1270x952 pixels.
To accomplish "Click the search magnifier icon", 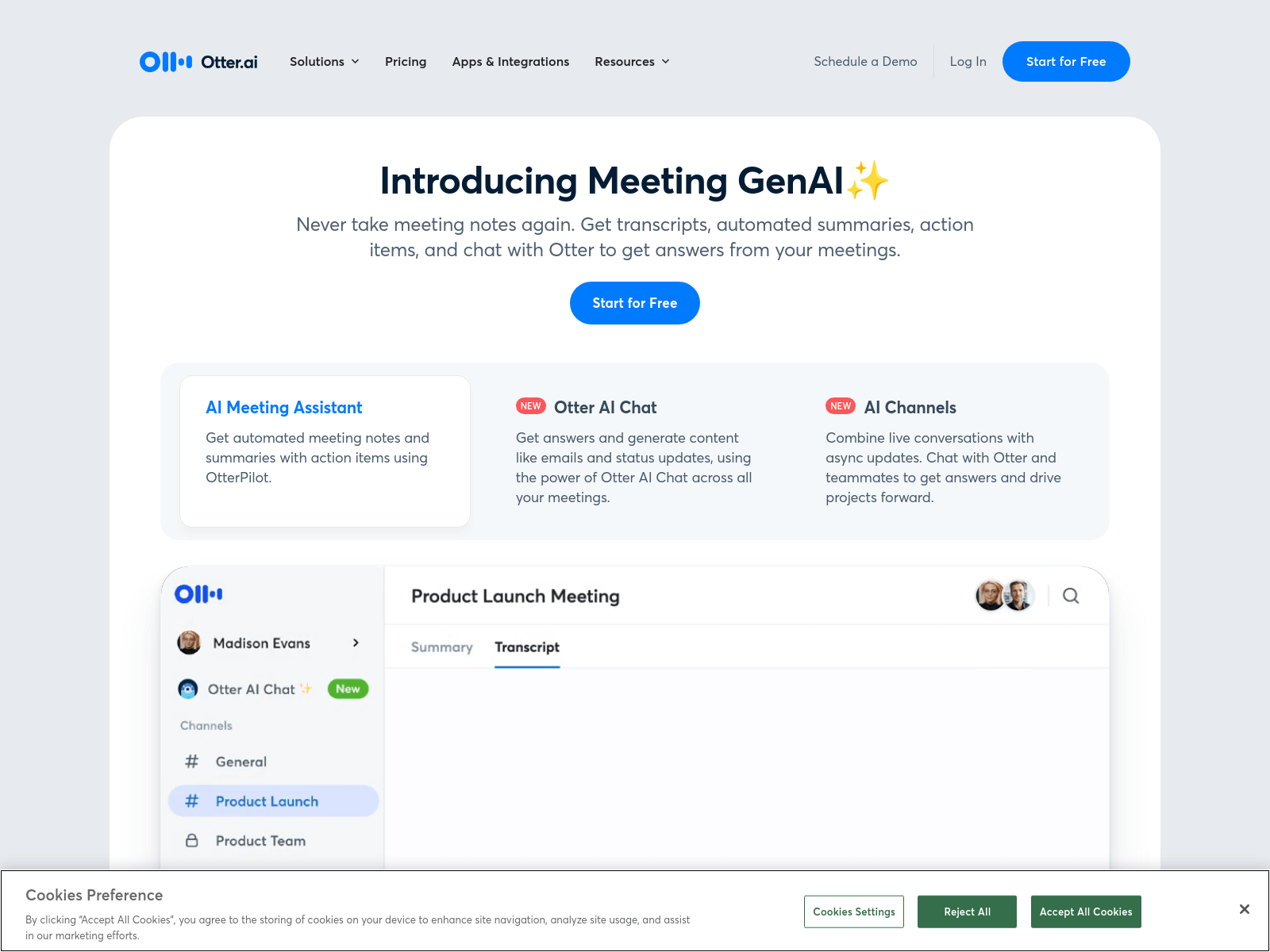I will [1071, 596].
